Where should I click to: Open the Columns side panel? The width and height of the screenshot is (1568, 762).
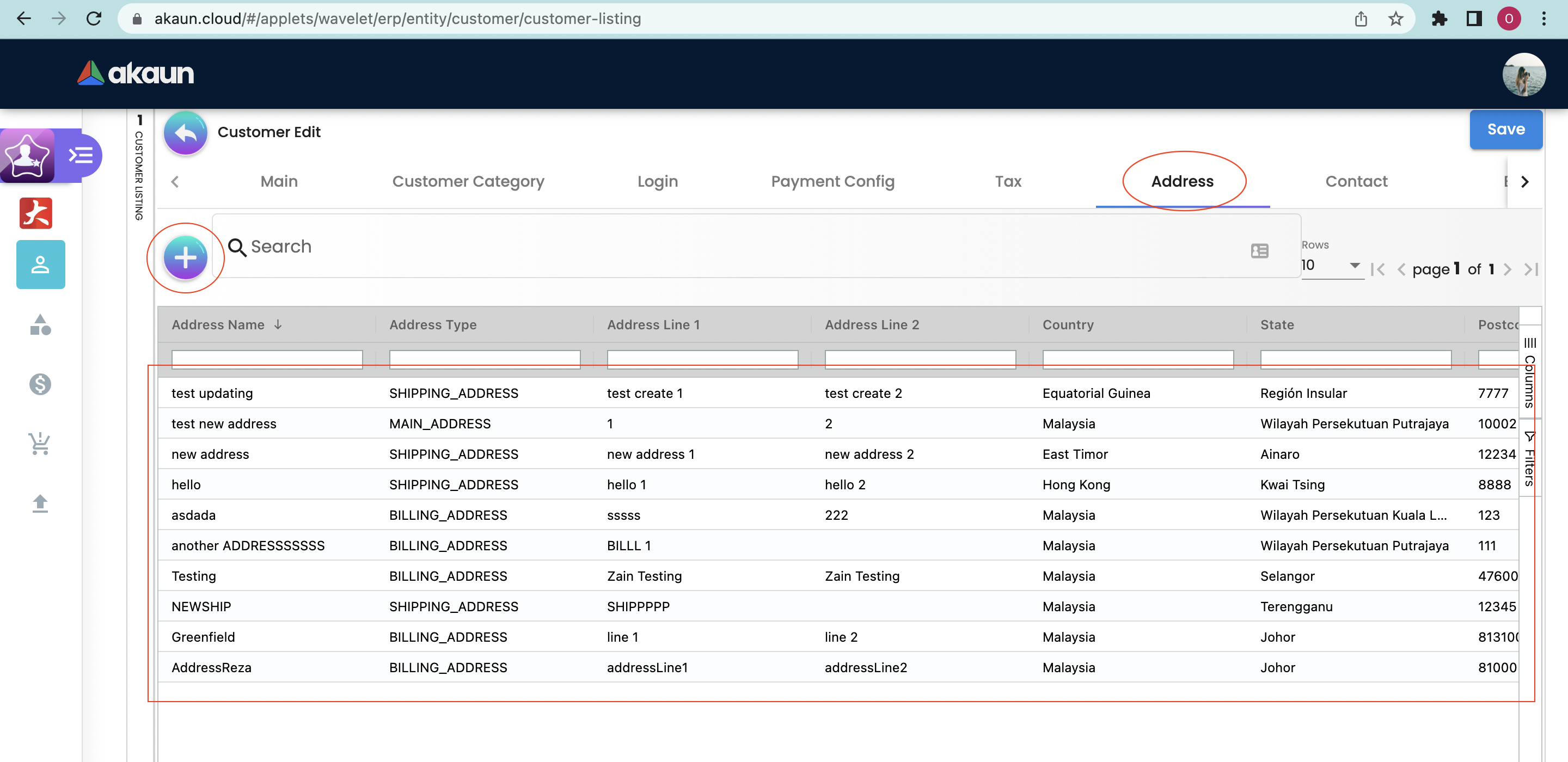(x=1530, y=372)
